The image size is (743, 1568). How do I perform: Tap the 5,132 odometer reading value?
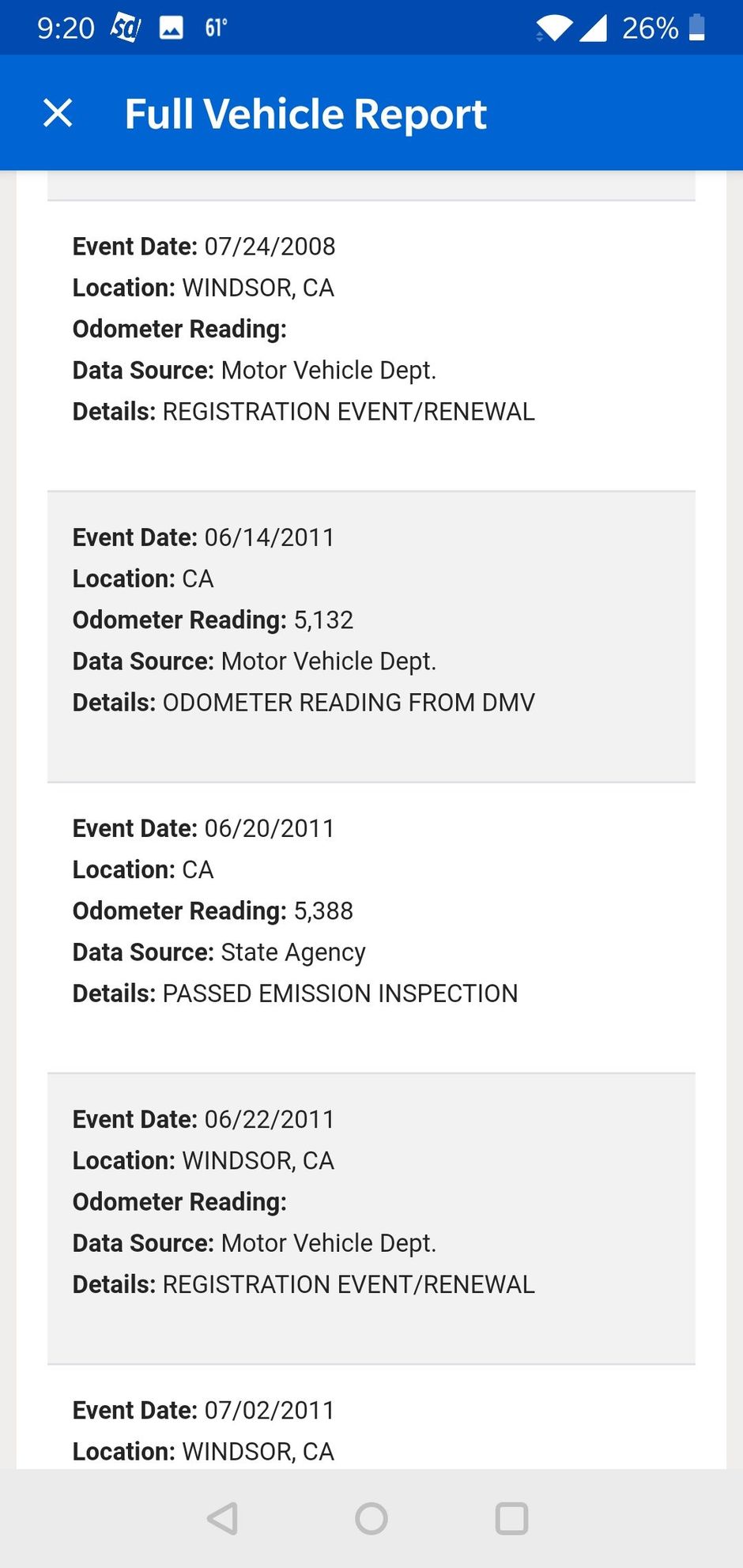click(x=323, y=620)
